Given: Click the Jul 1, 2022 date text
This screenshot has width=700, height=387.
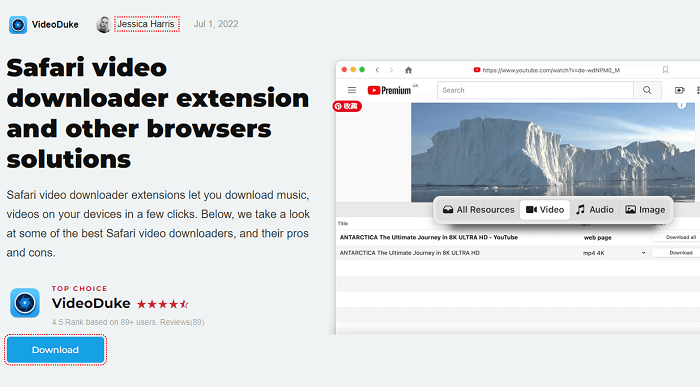Looking at the screenshot, I should (x=216, y=24).
